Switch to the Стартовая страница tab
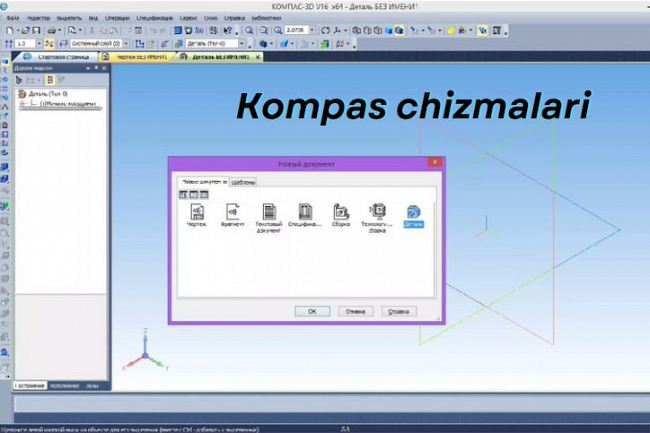The height and width of the screenshot is (433, 650). click(x=58, y=57)
